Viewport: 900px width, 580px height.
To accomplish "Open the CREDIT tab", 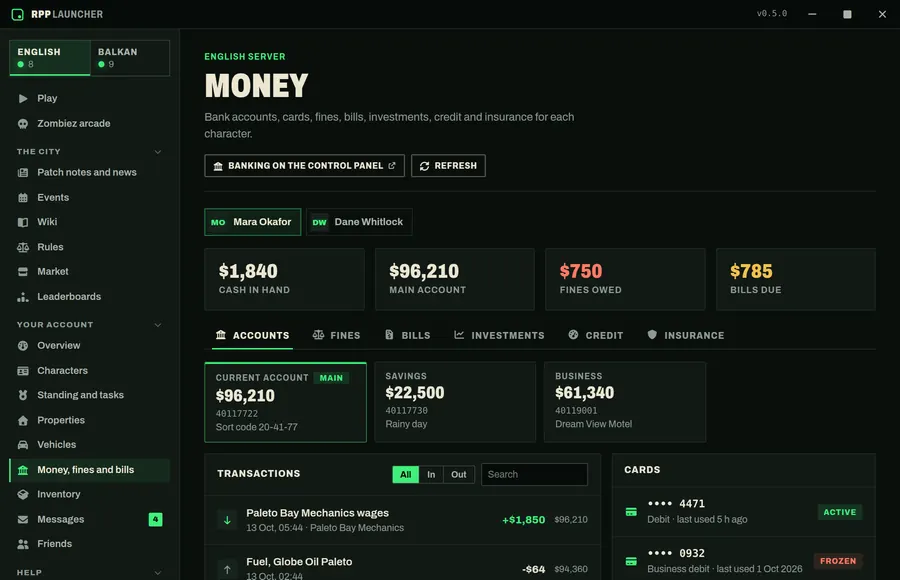I will [596, 335].
